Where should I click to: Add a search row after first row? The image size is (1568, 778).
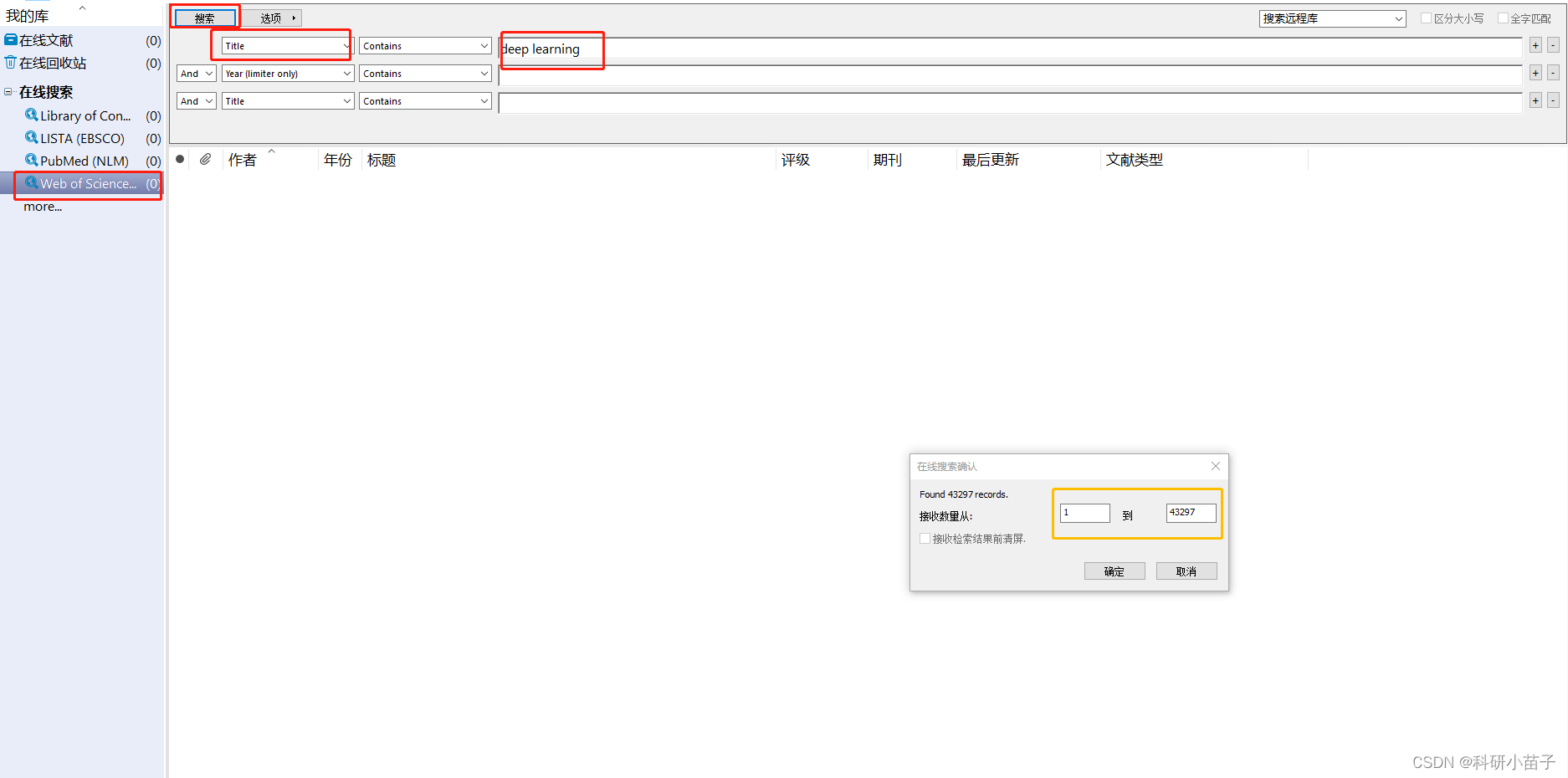pyautogui.click(x=1535, y=45)
